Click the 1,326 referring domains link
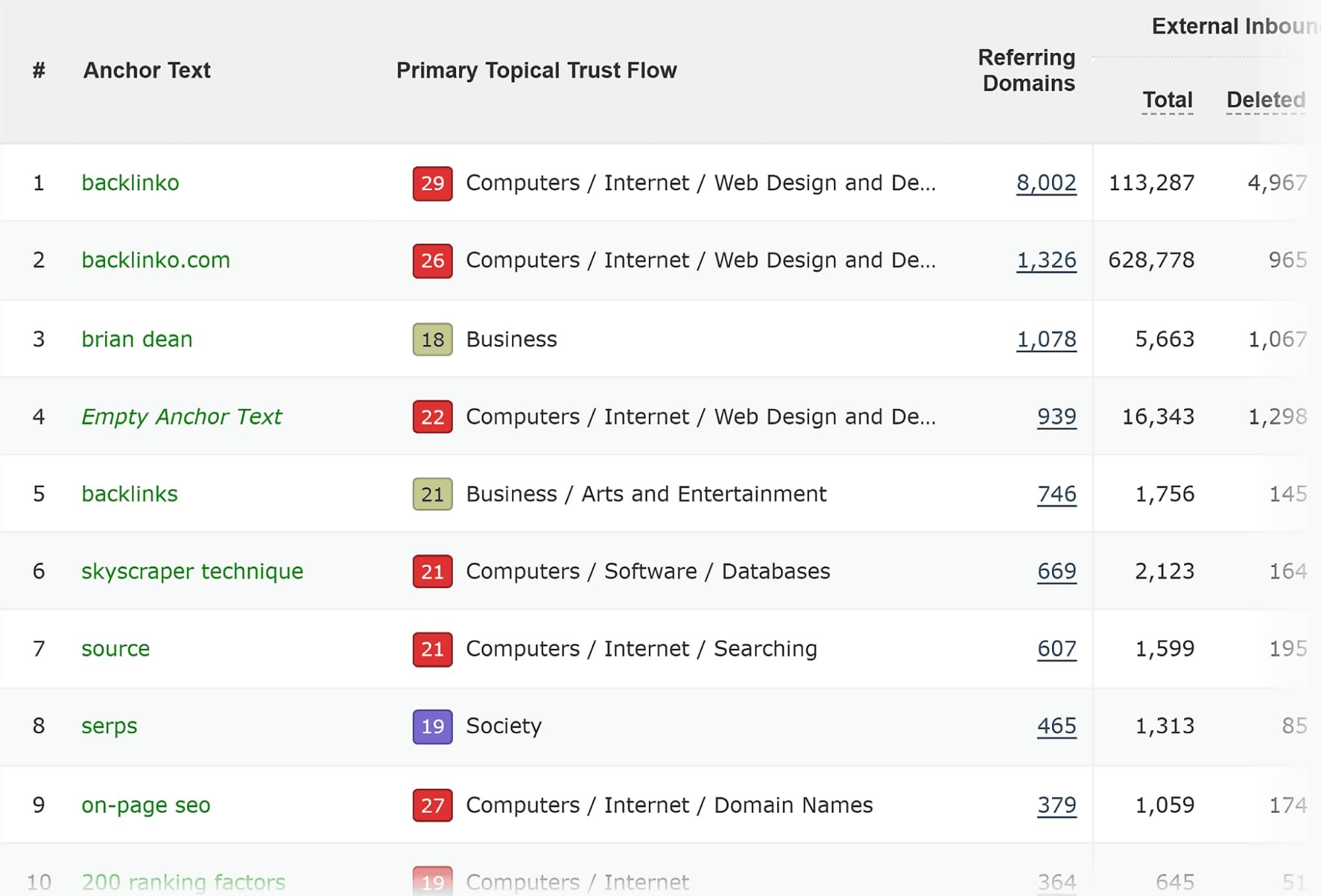The height and width of the screenshot is (896, 1321). click(1046, 260)
